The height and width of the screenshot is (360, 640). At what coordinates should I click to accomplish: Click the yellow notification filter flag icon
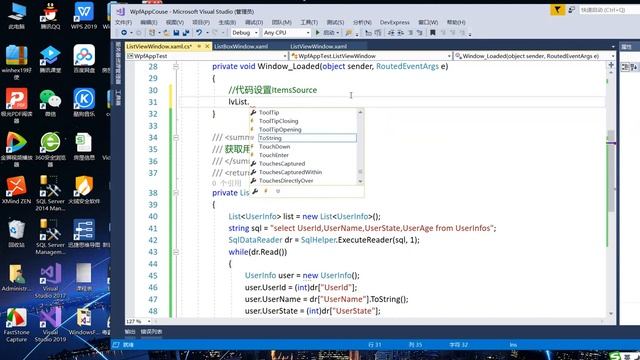pyautogui.click(x=557, y=10)
